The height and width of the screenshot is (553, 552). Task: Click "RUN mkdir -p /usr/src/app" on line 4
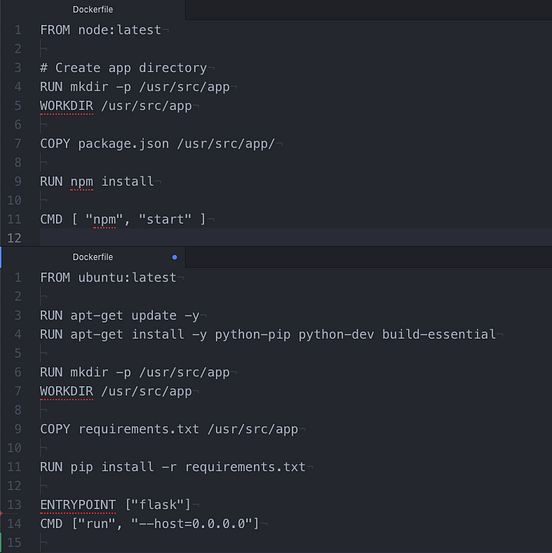135,87
